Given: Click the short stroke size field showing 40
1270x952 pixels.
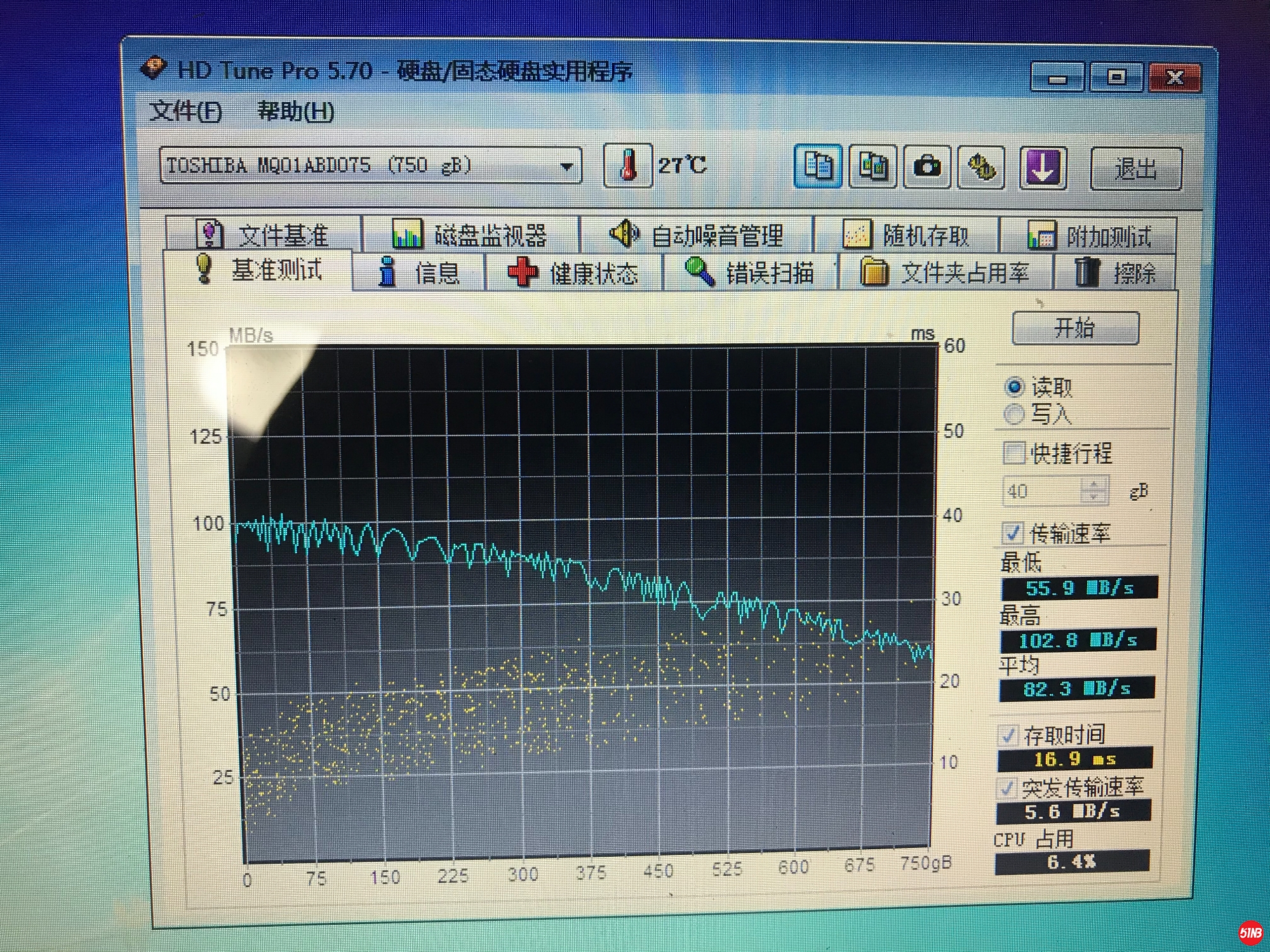Looking at the screenshot, I should pos(1042,491).
